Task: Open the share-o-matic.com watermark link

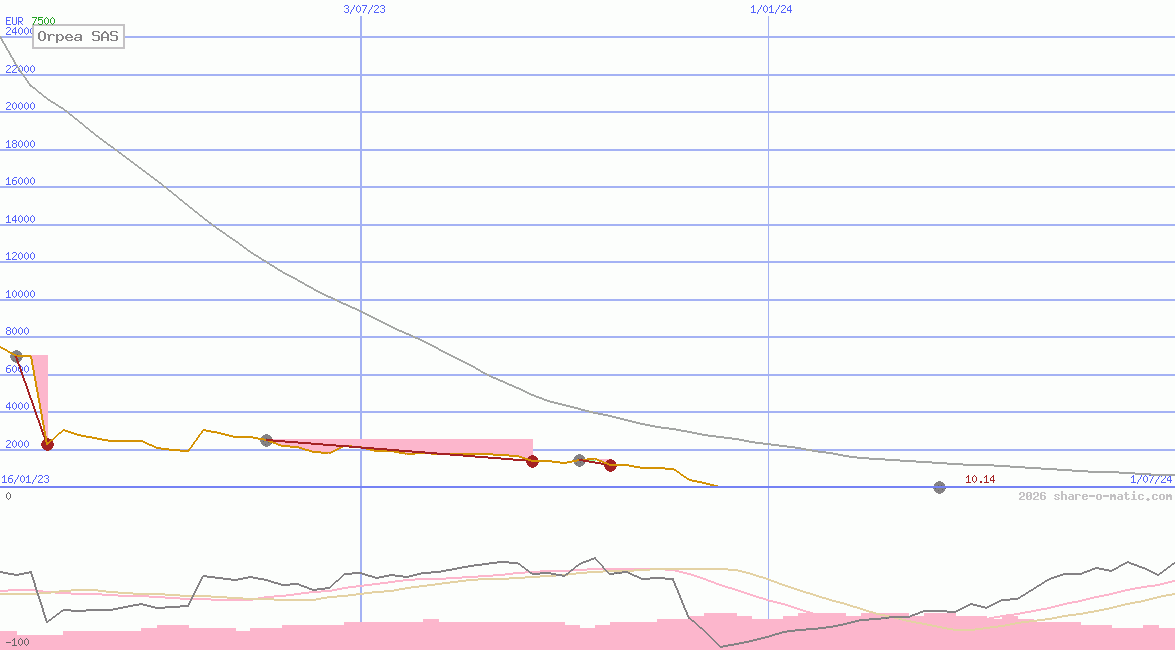Action: click(1095, 496)
